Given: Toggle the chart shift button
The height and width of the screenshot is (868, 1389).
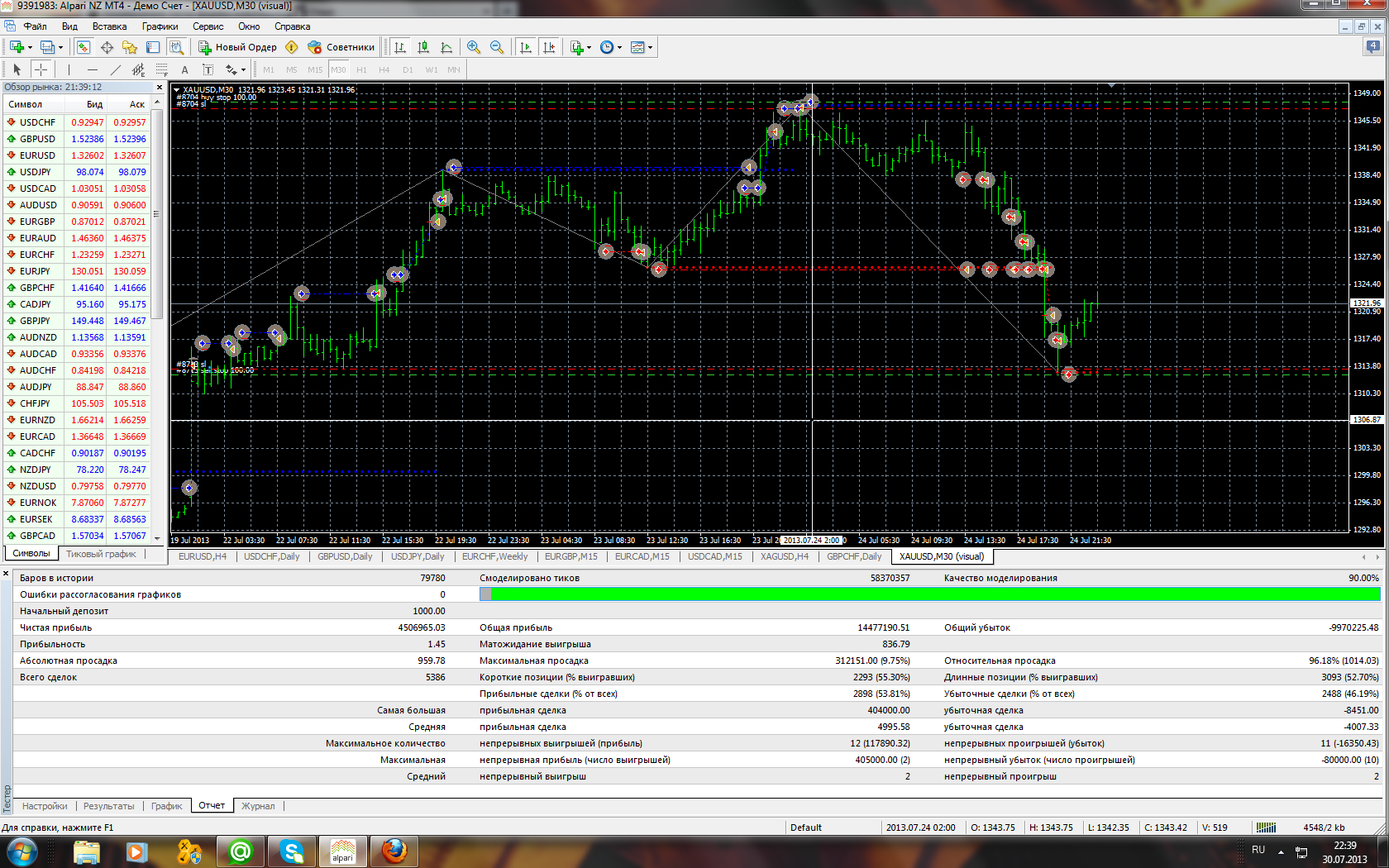Looking at the screenshot, I should 549,47.
